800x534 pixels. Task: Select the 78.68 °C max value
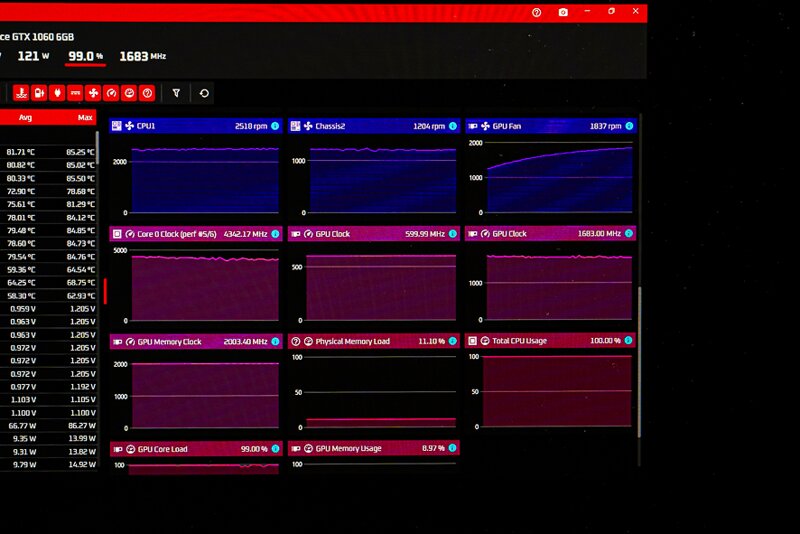click(80, 191)
